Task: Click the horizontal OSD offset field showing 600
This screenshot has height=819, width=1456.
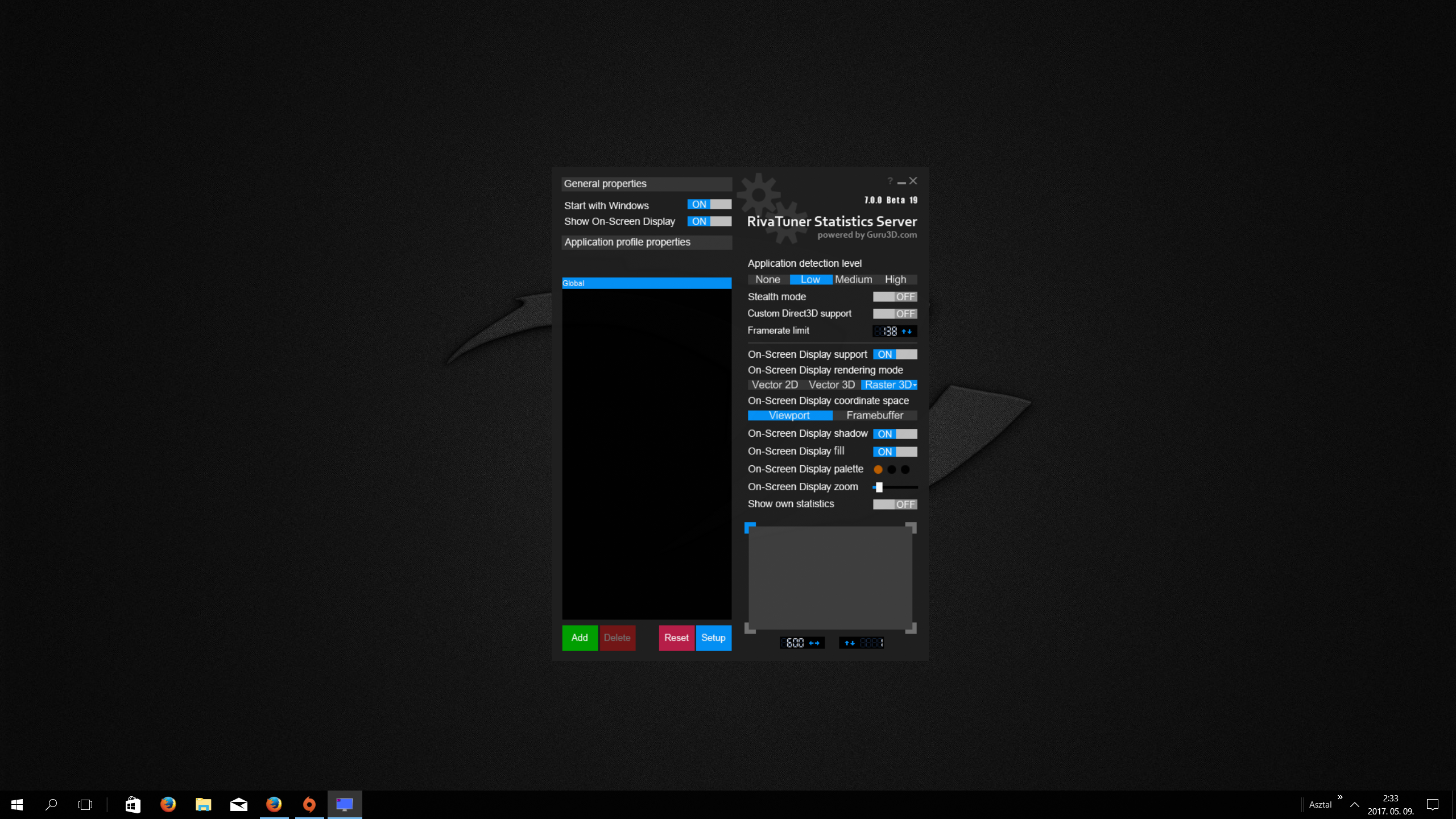Action: [792, 643]
